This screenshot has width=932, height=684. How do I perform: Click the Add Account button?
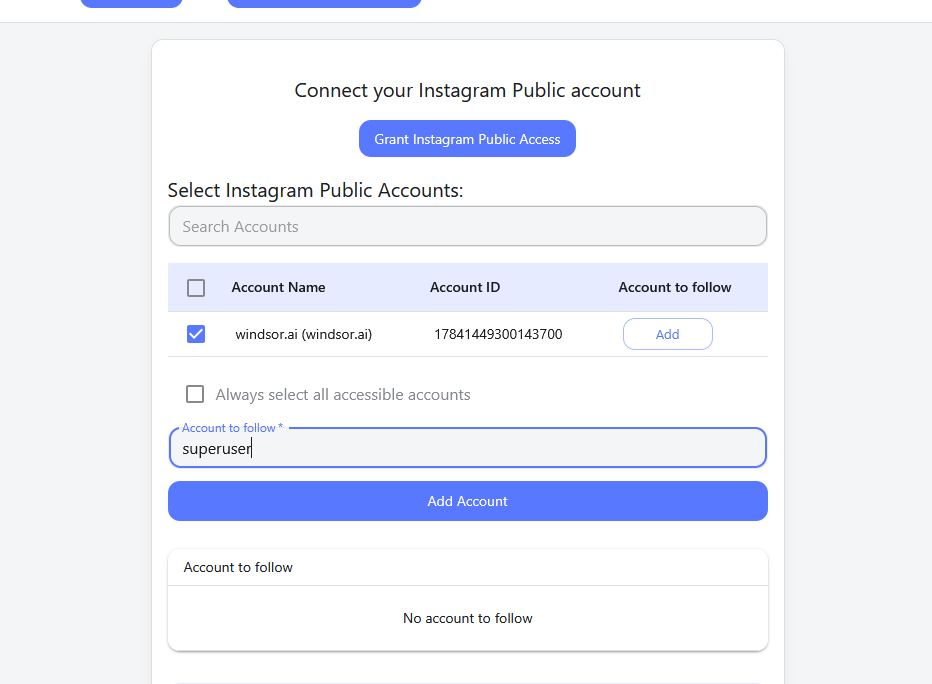point(467,501)
